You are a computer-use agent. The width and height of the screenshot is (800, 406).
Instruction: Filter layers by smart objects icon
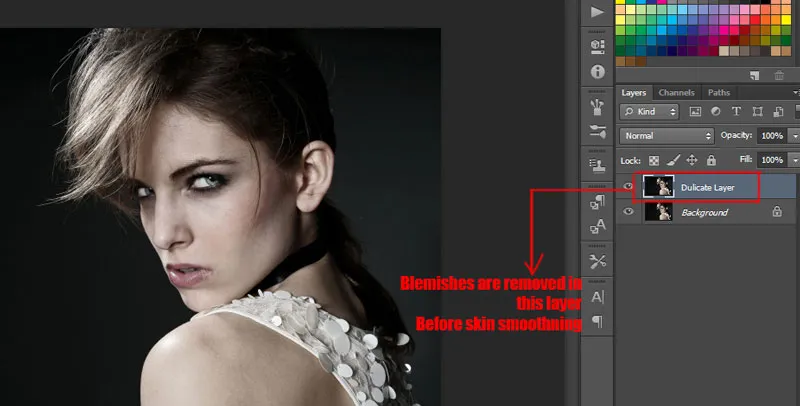(x=779, y=111)
